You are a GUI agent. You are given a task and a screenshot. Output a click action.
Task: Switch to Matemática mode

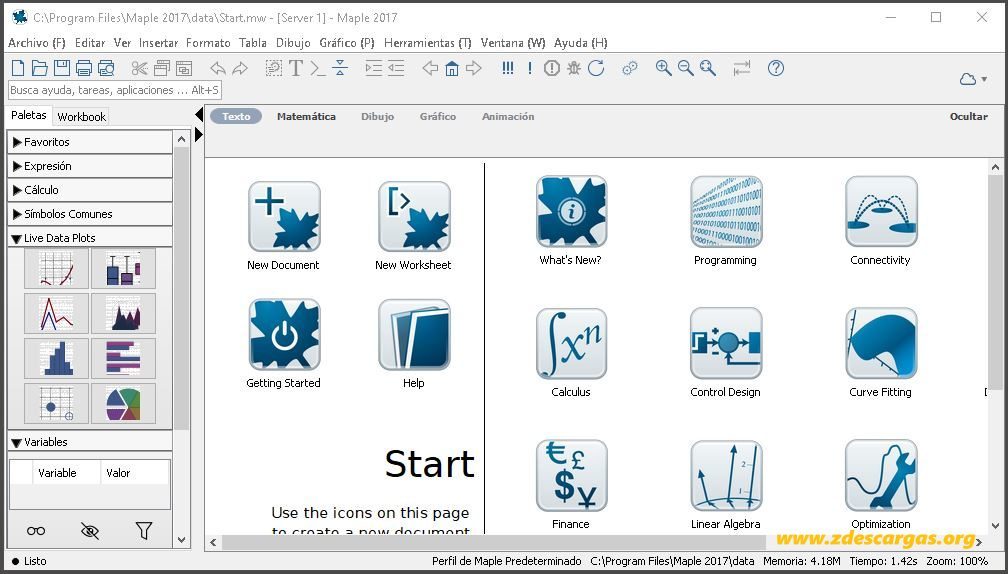(x=306, y=116)
